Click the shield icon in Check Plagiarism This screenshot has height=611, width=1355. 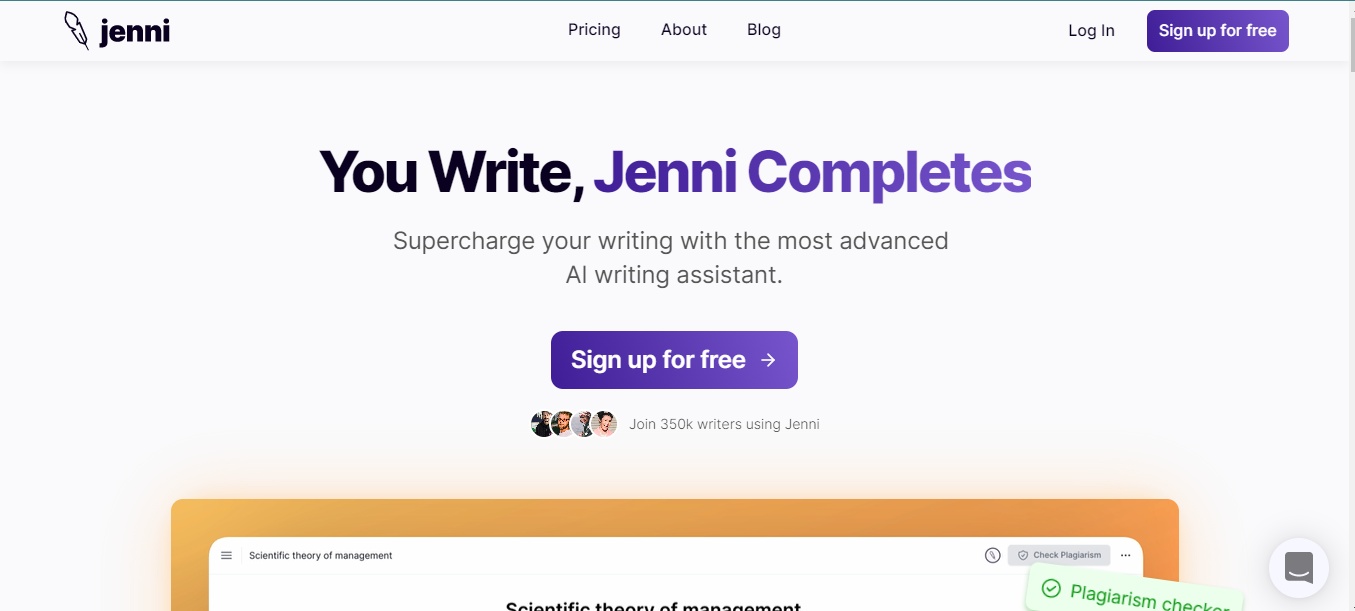pyautogui.click(x=1023, y=555)
